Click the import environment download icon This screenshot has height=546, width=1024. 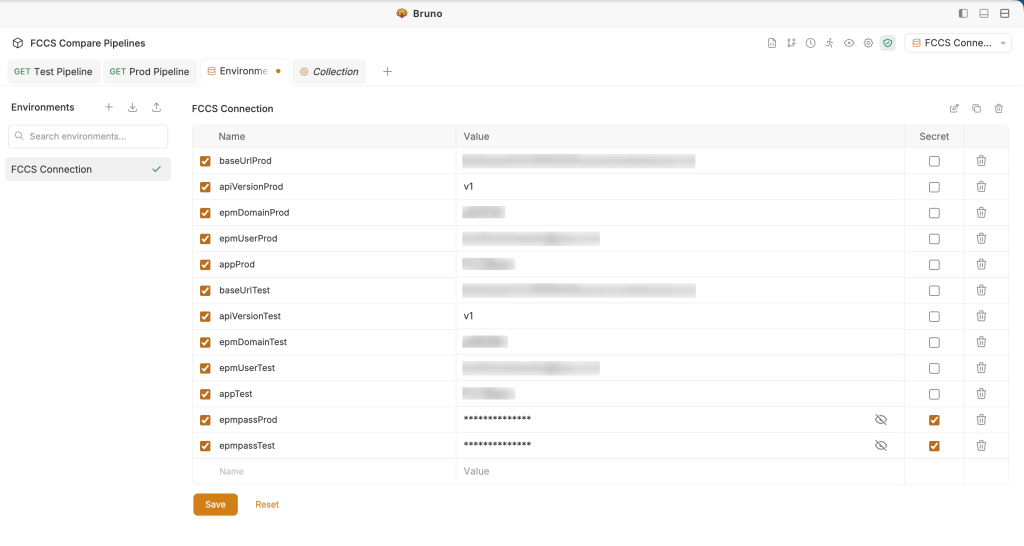(133, 107)
